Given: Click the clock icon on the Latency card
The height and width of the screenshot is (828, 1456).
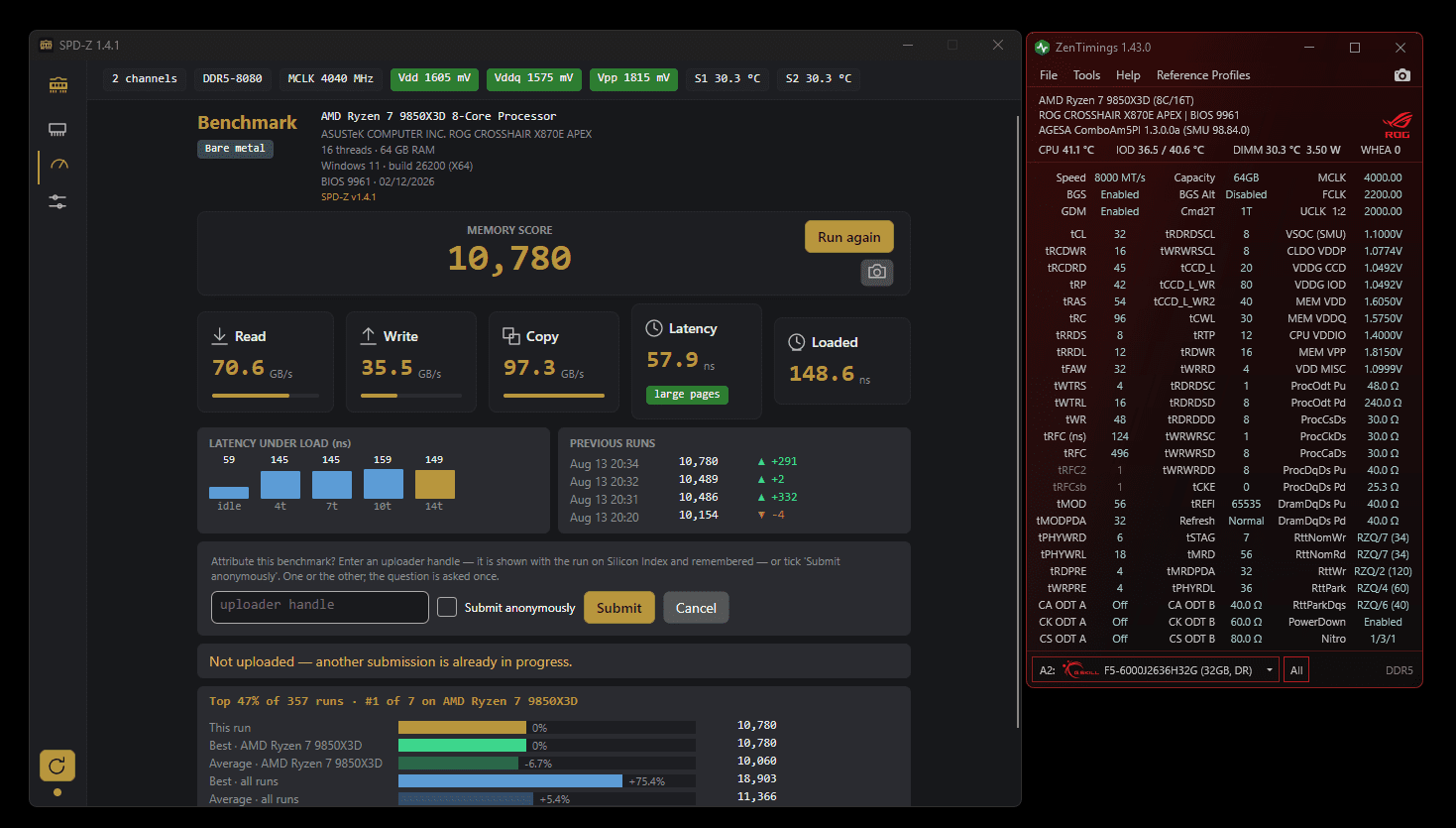Looking at the screenshot, I should click(x=654, y=328).
